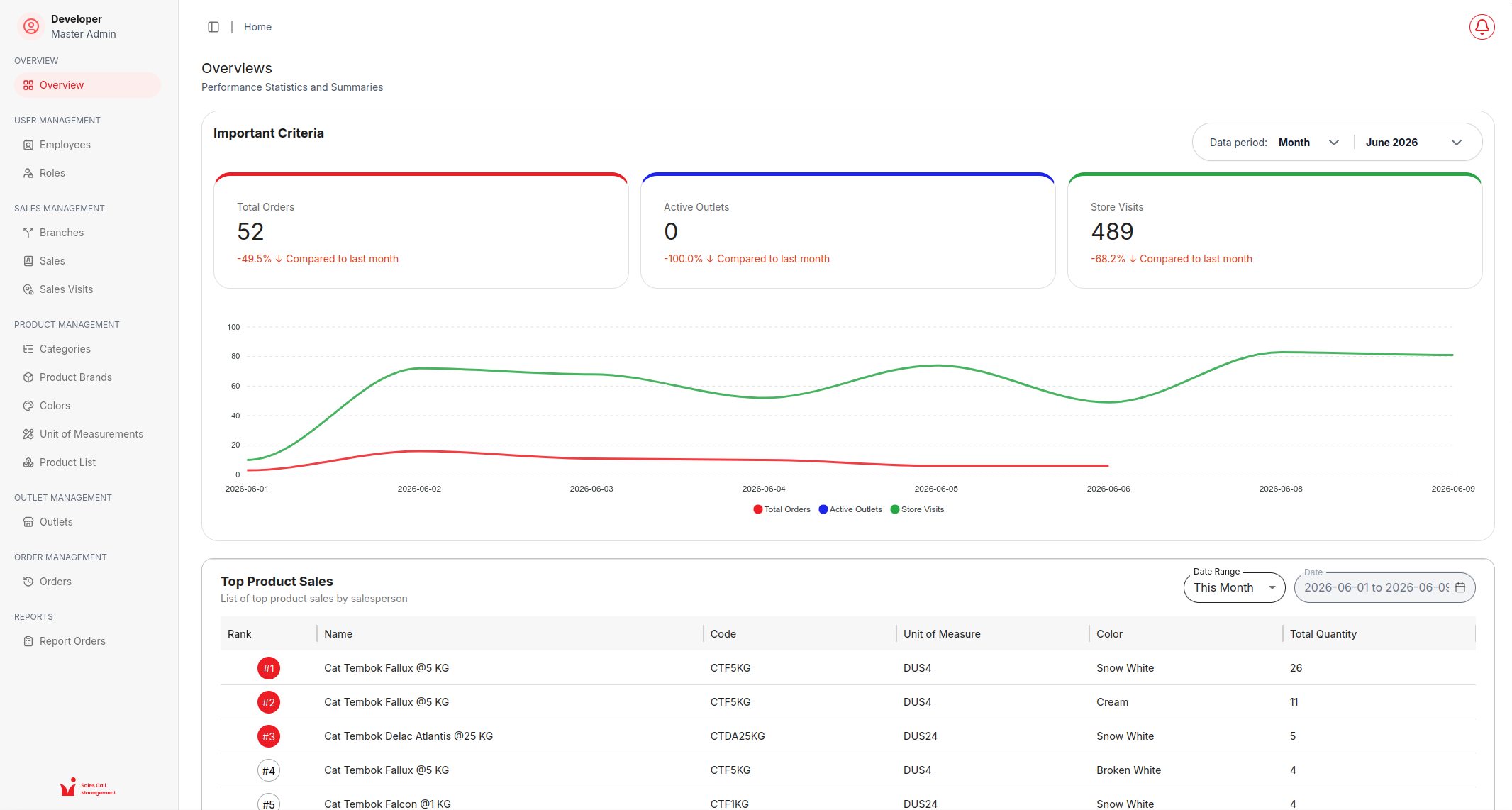Select the #1 red rank badge

269,668
